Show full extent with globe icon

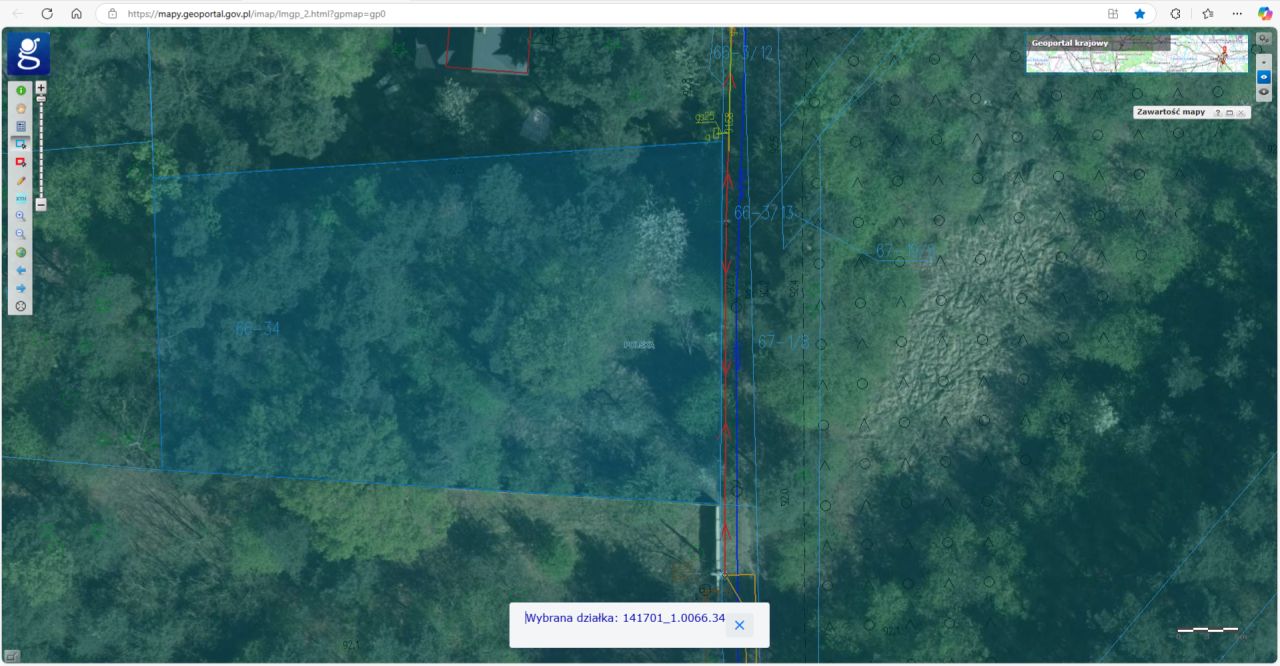pos(21,252)
